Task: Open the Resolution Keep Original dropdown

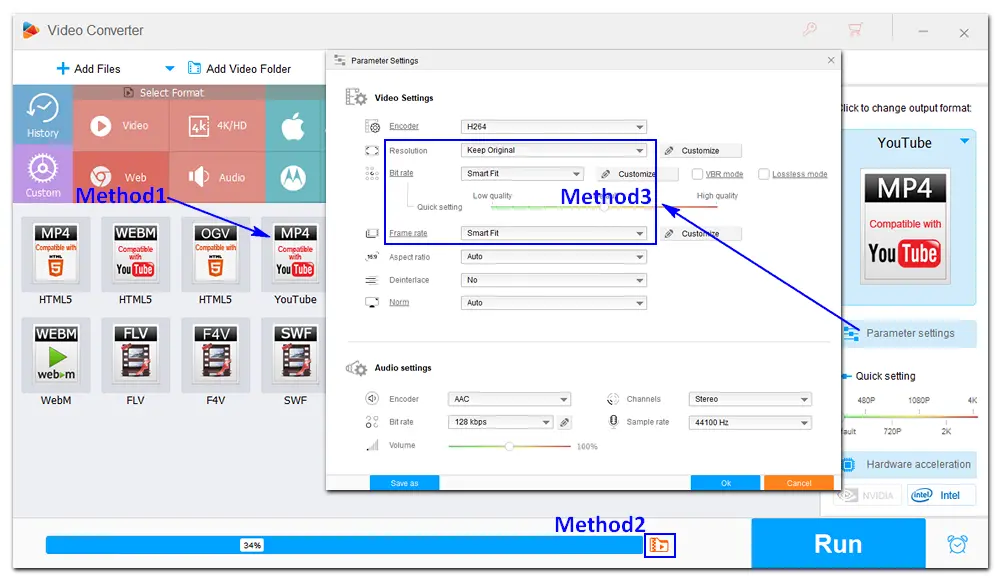Action: (554, 150)
